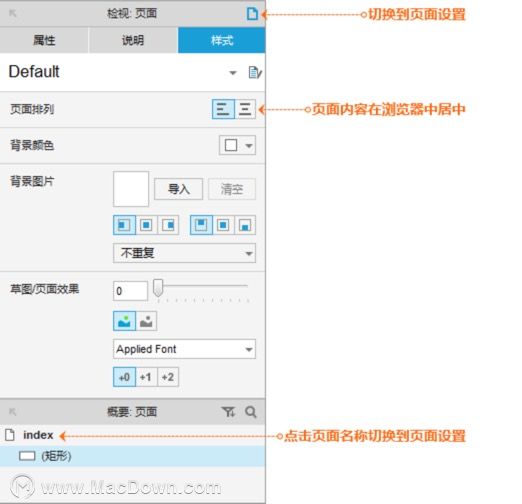Select +0 line width
The width and height of the screenshot is (522, 504).
click(124, 377)
